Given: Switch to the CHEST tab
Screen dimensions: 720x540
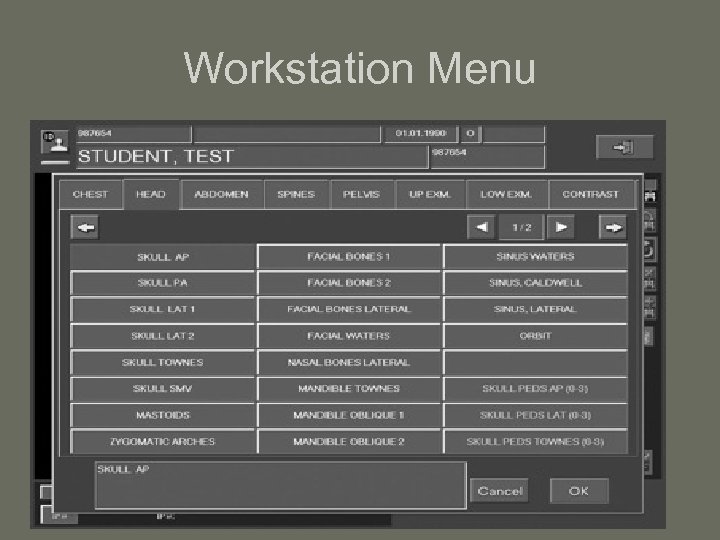Looking at the screenshot, I should tap(90, 195).
